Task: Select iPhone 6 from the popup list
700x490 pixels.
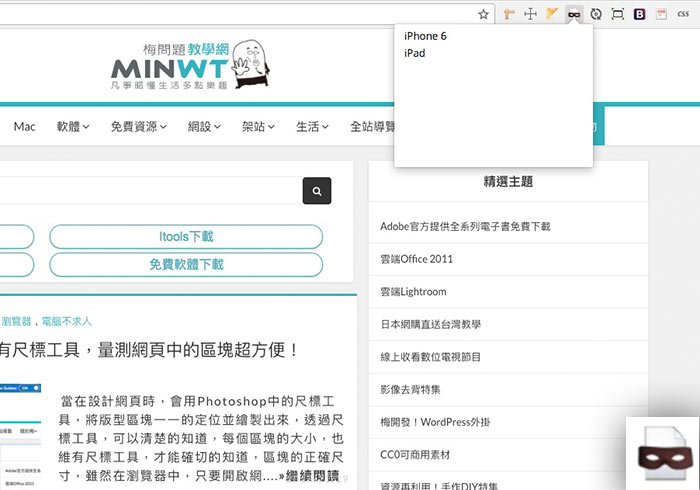Action: (x=425, y=36)
